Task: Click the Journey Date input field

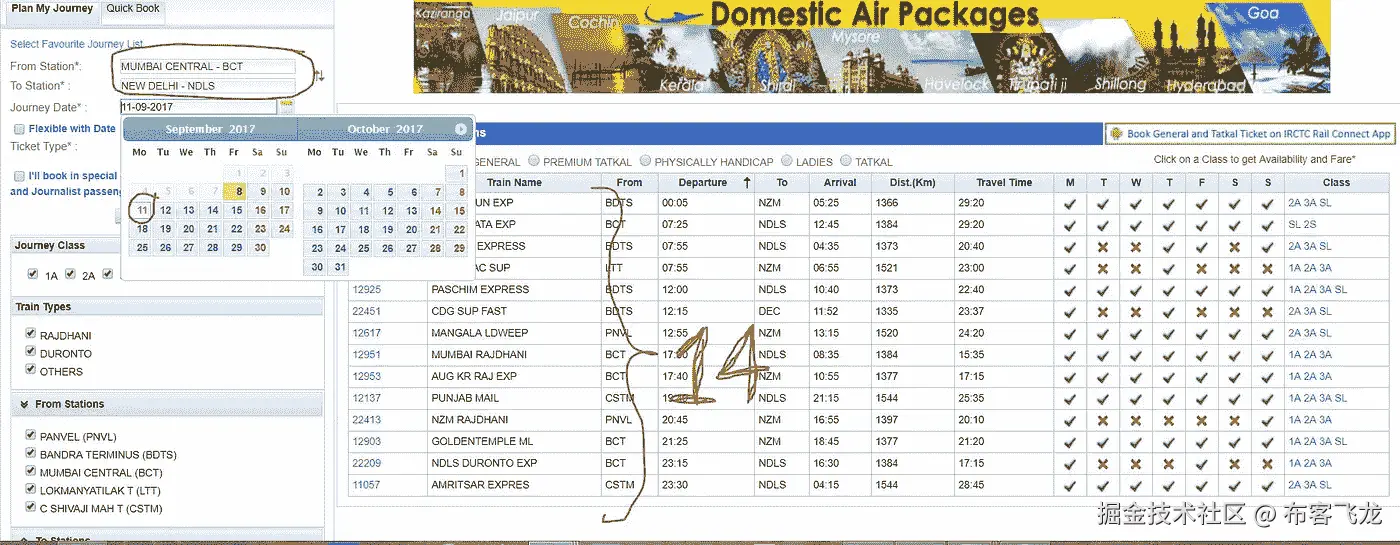Action: (198, 106)
